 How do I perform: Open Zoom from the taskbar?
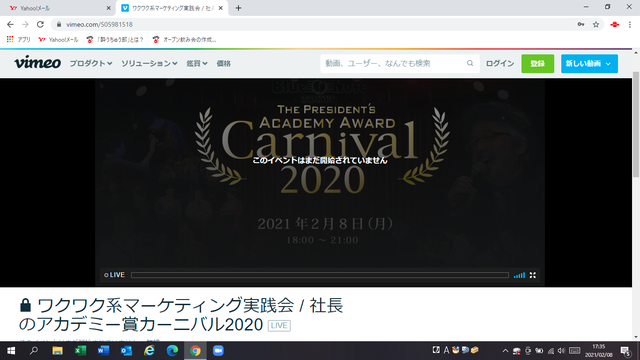point(218,351)
